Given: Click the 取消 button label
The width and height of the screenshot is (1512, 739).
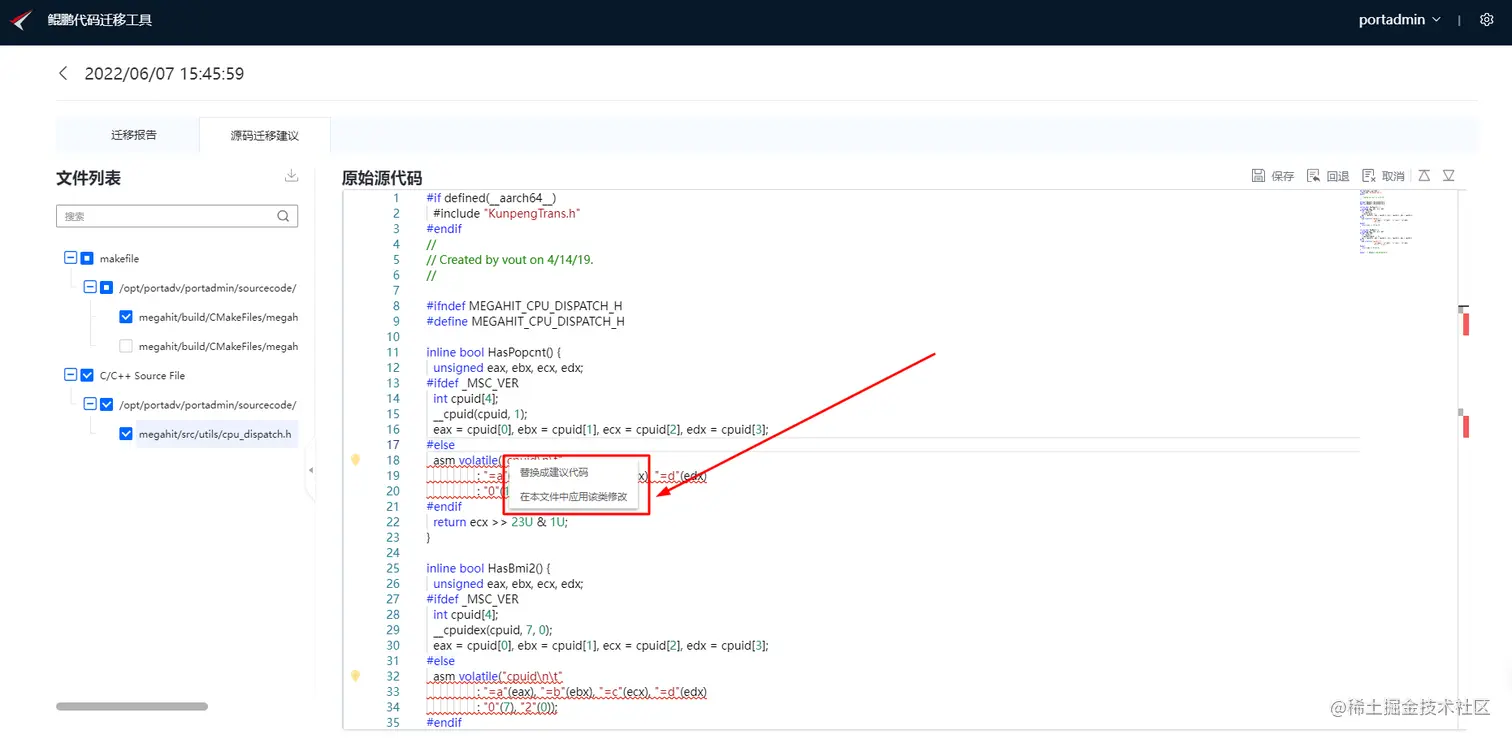Looking at the screenshot, I should pyautogui.click(x=1393, y=176).
